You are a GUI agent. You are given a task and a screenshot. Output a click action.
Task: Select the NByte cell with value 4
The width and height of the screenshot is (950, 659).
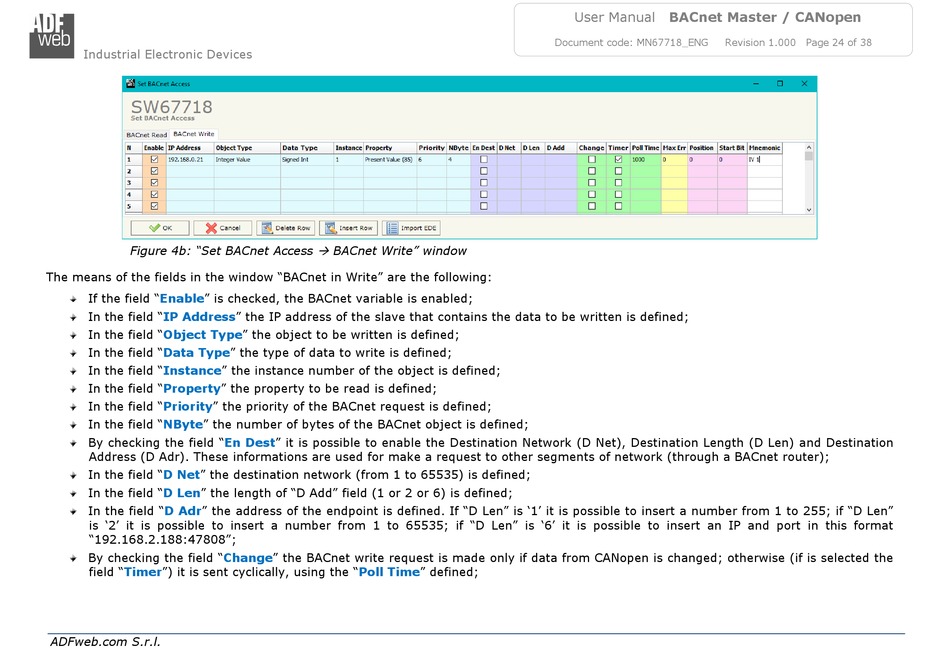(x=459, y=159)
